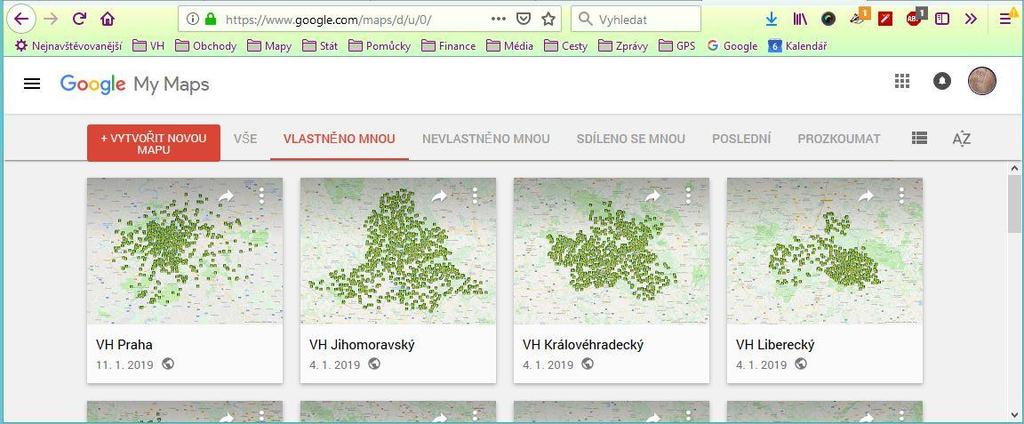Open the browser home page
Image resolution: width=1024 pixels, height=424 pixels.
108,19
